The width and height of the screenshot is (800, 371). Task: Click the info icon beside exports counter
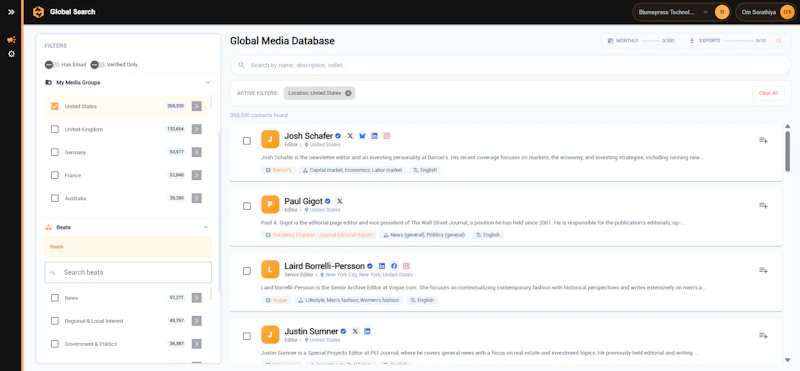778,41
